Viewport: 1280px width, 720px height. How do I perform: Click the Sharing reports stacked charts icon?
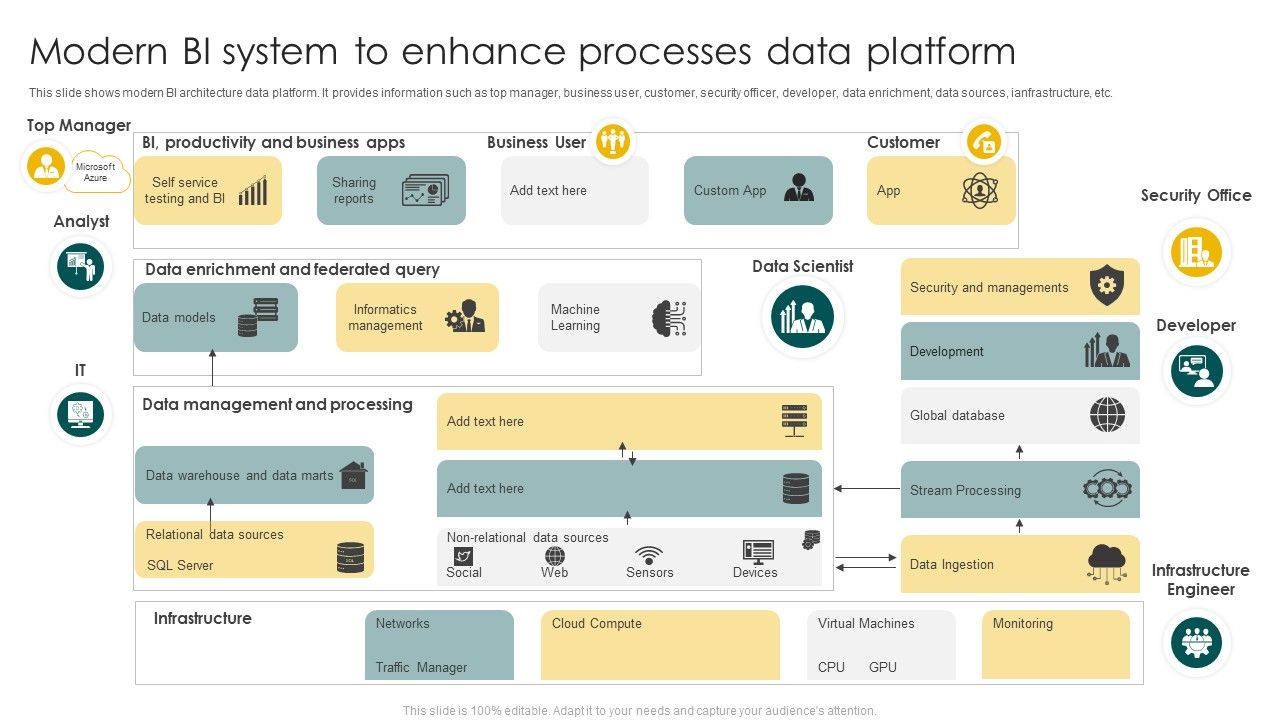click(426, 190)
